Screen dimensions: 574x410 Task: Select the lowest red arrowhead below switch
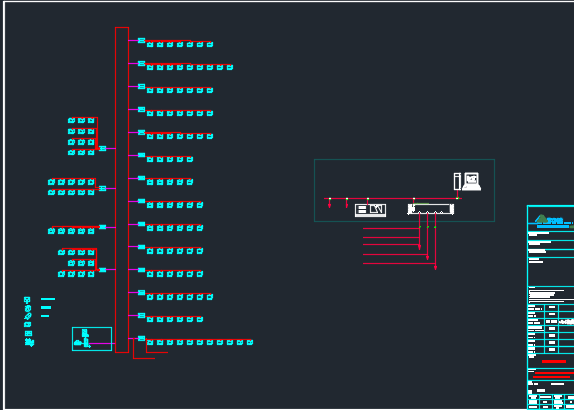click(x=436, y=268)
